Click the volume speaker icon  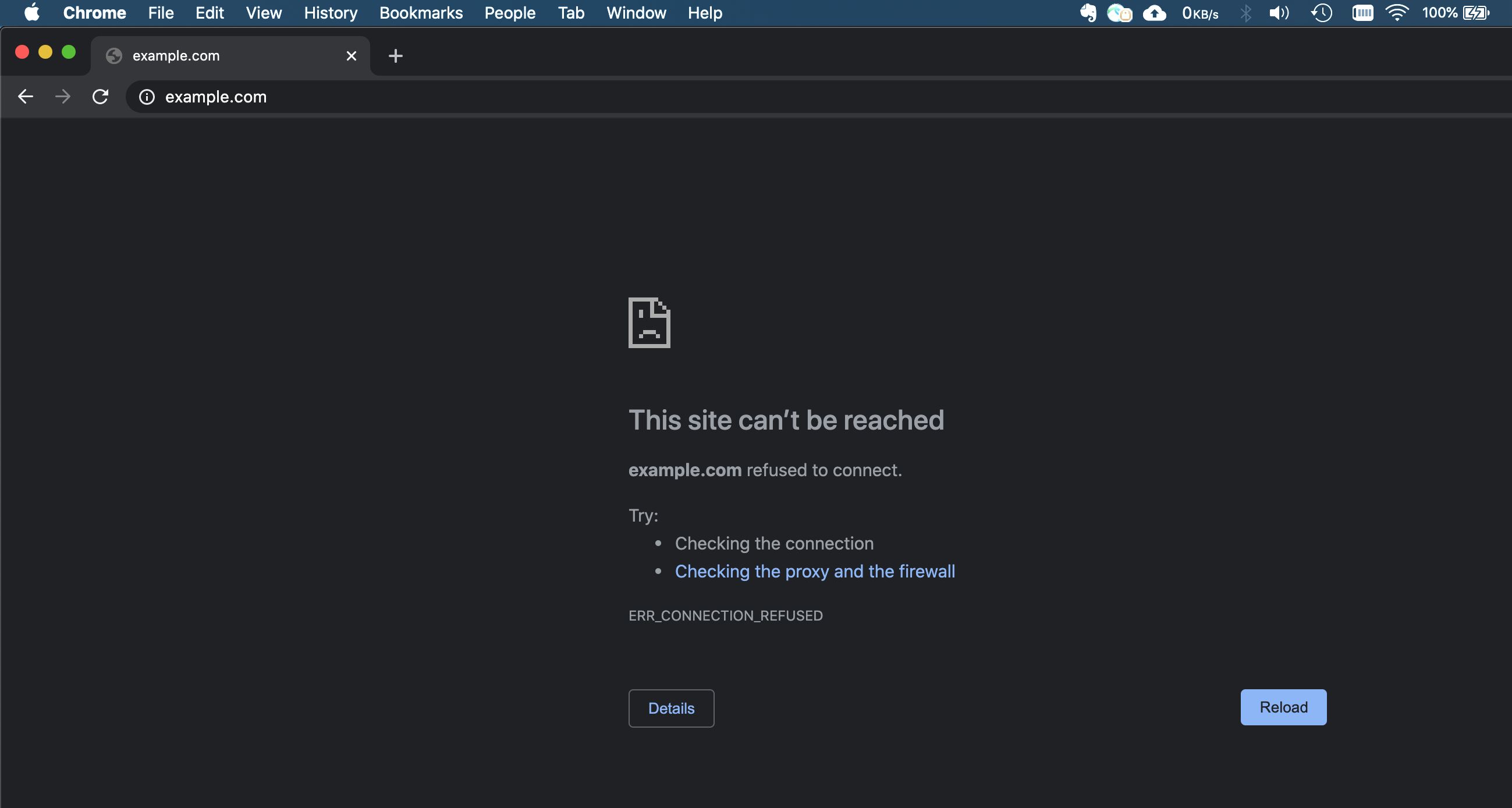[x=1279, y=13]
